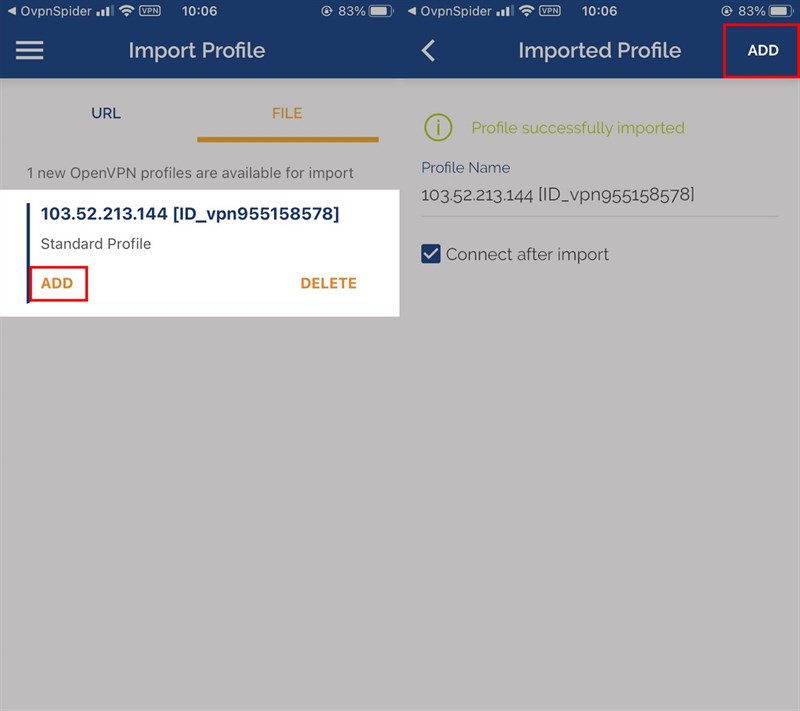Tap the Connect after import label
Viewport: 800px width, 711px height.
527,254
